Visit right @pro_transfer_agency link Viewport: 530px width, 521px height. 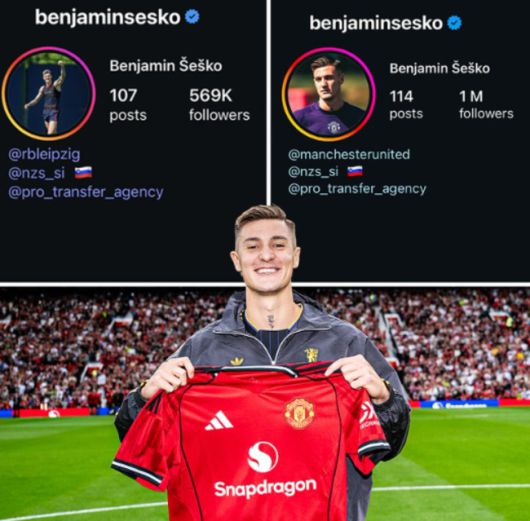tap(357, 189)
